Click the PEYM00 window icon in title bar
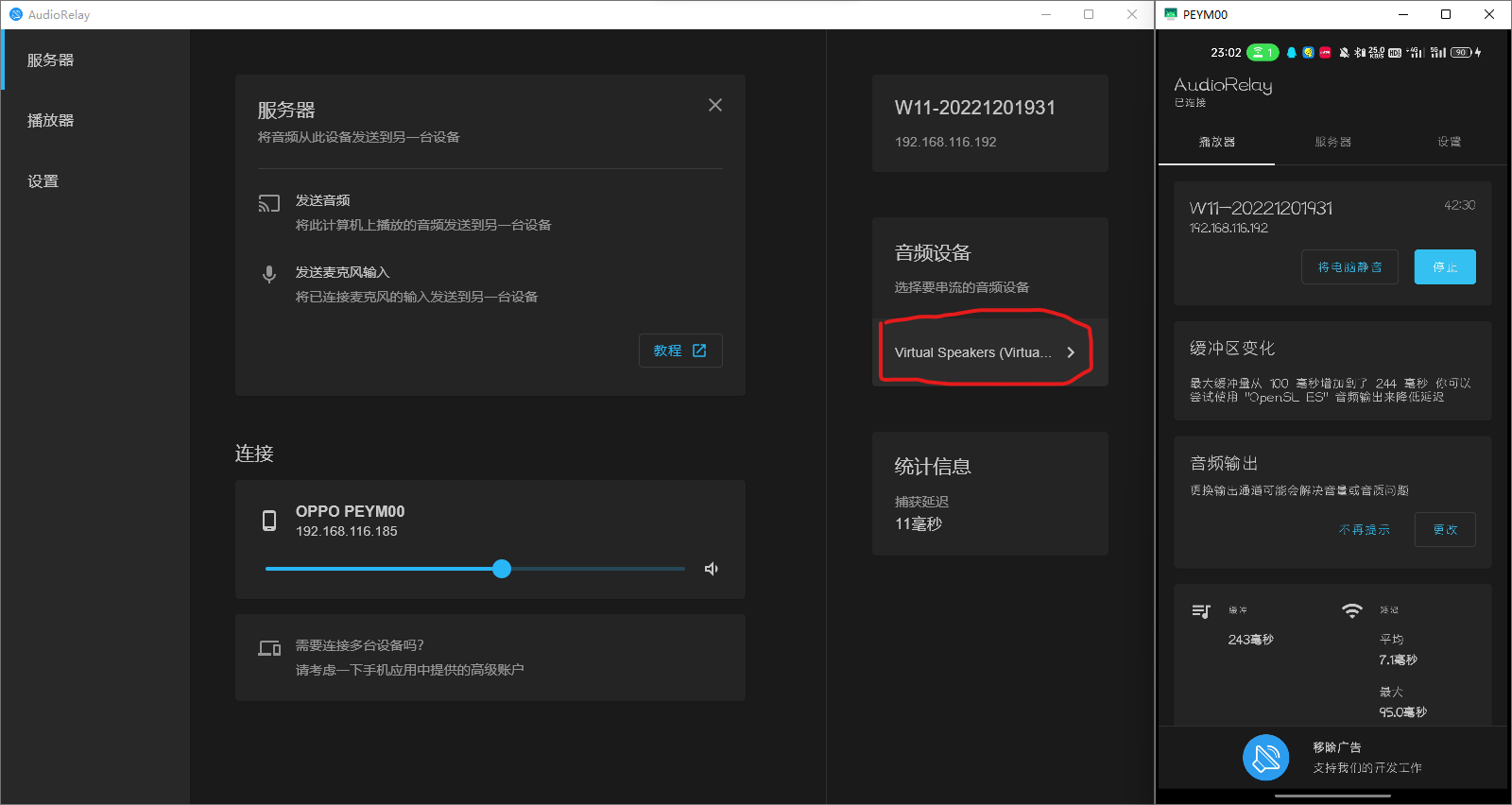This screenshot has height=805, width=1512. pos(1171,14)
